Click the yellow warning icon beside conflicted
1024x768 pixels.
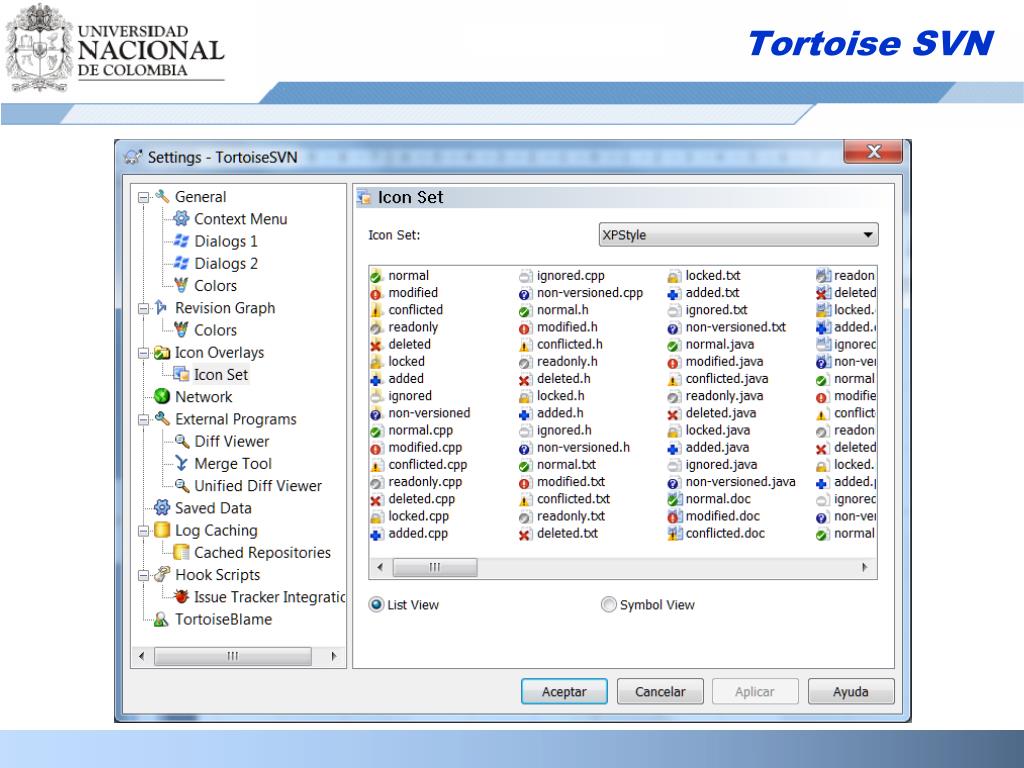tap(376, 310)
